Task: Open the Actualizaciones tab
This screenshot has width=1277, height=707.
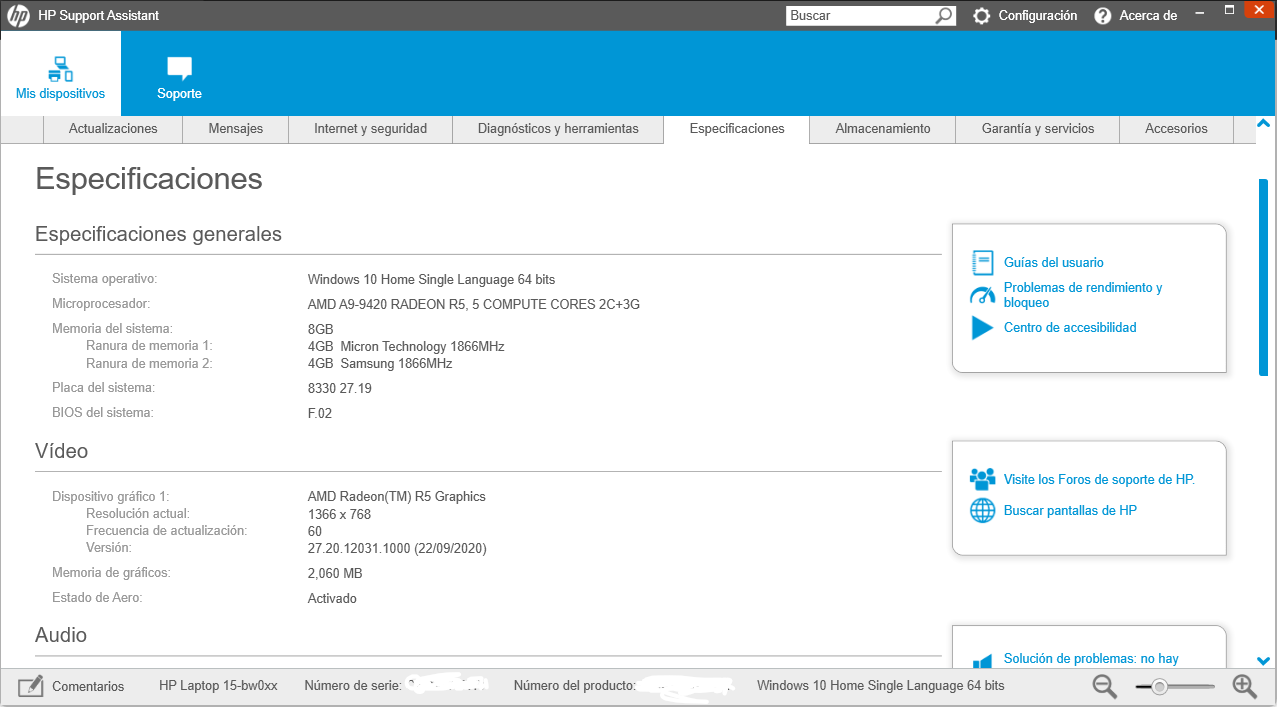Action: pyautogui.click(x=113, y=129)
